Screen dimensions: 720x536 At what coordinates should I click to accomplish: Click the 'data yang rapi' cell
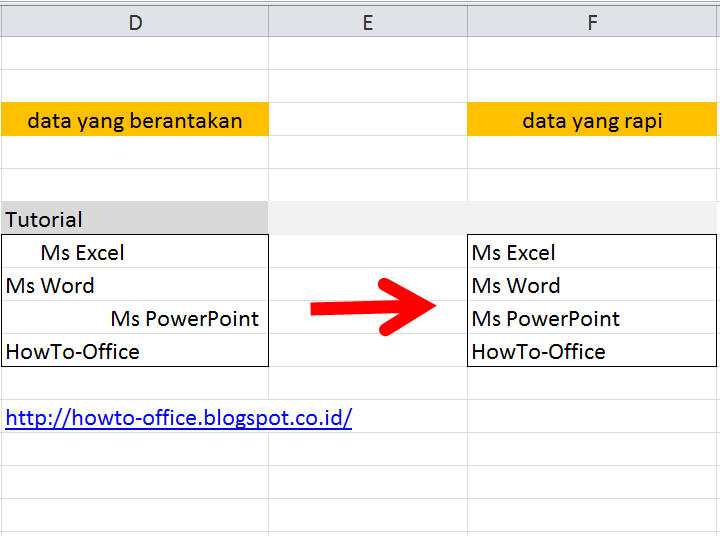[x=592, y=119]
